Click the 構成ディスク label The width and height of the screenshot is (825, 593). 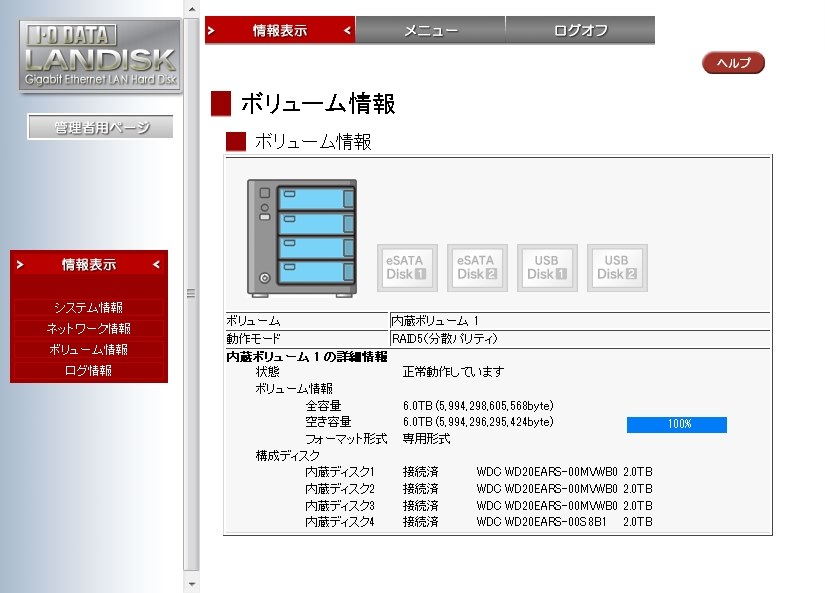click(287, 456)
